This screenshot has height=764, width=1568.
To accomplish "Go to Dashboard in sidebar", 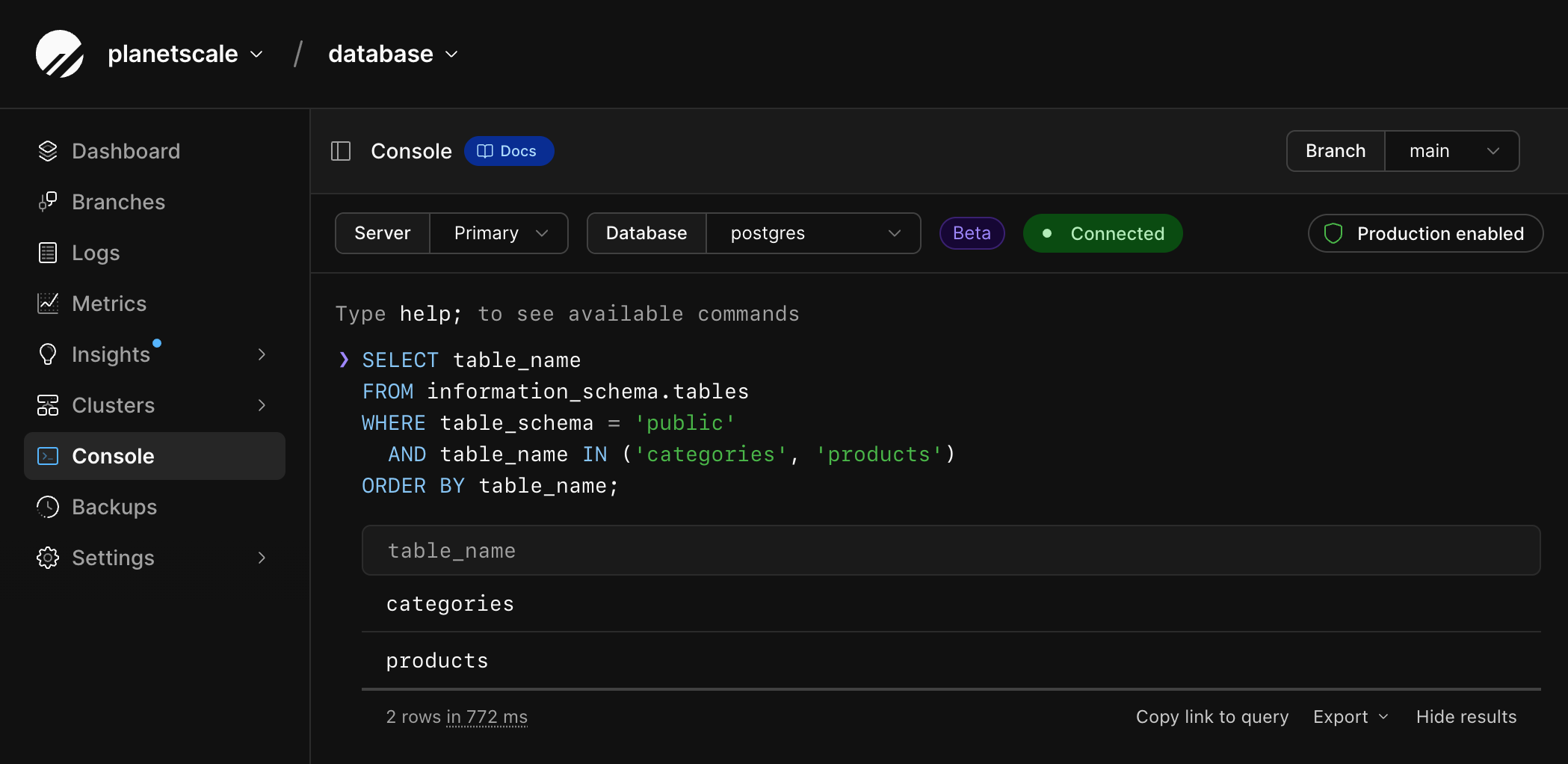I will (x=154, y=151).
